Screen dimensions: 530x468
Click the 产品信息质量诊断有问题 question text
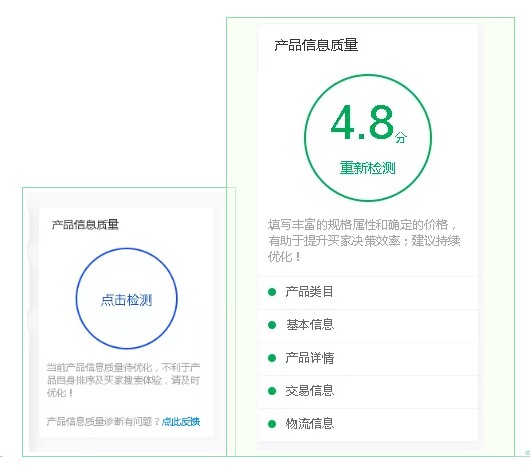coord(103,421)
